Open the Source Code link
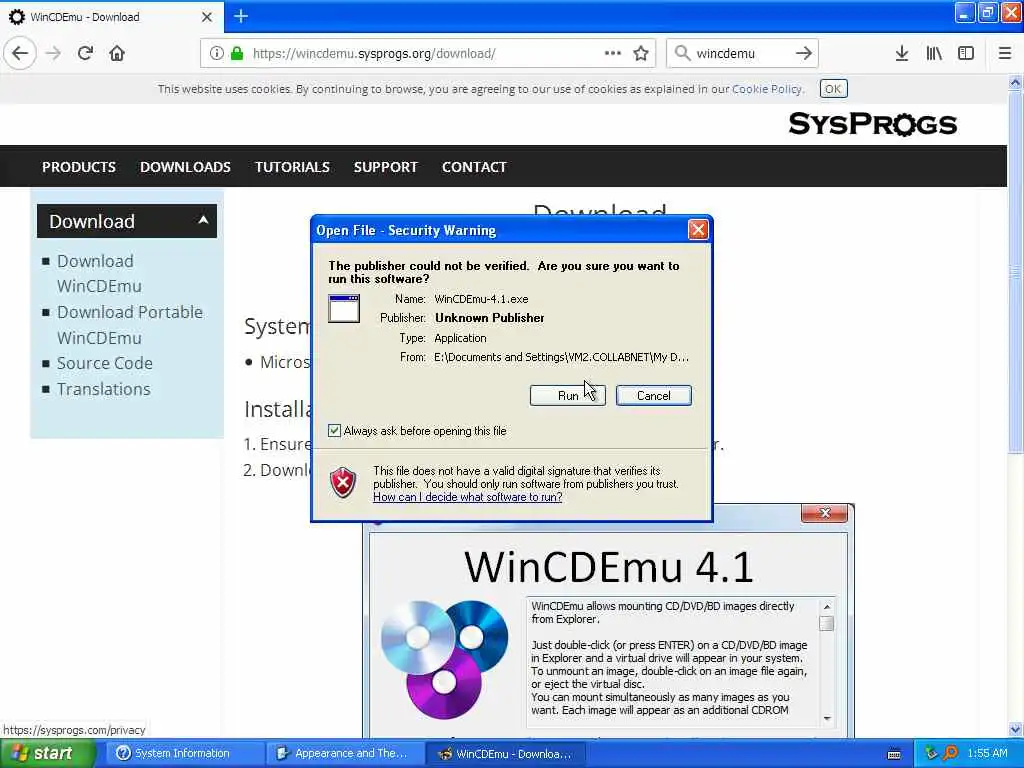This screenshot has height=768, width=1024. point(104,363)
